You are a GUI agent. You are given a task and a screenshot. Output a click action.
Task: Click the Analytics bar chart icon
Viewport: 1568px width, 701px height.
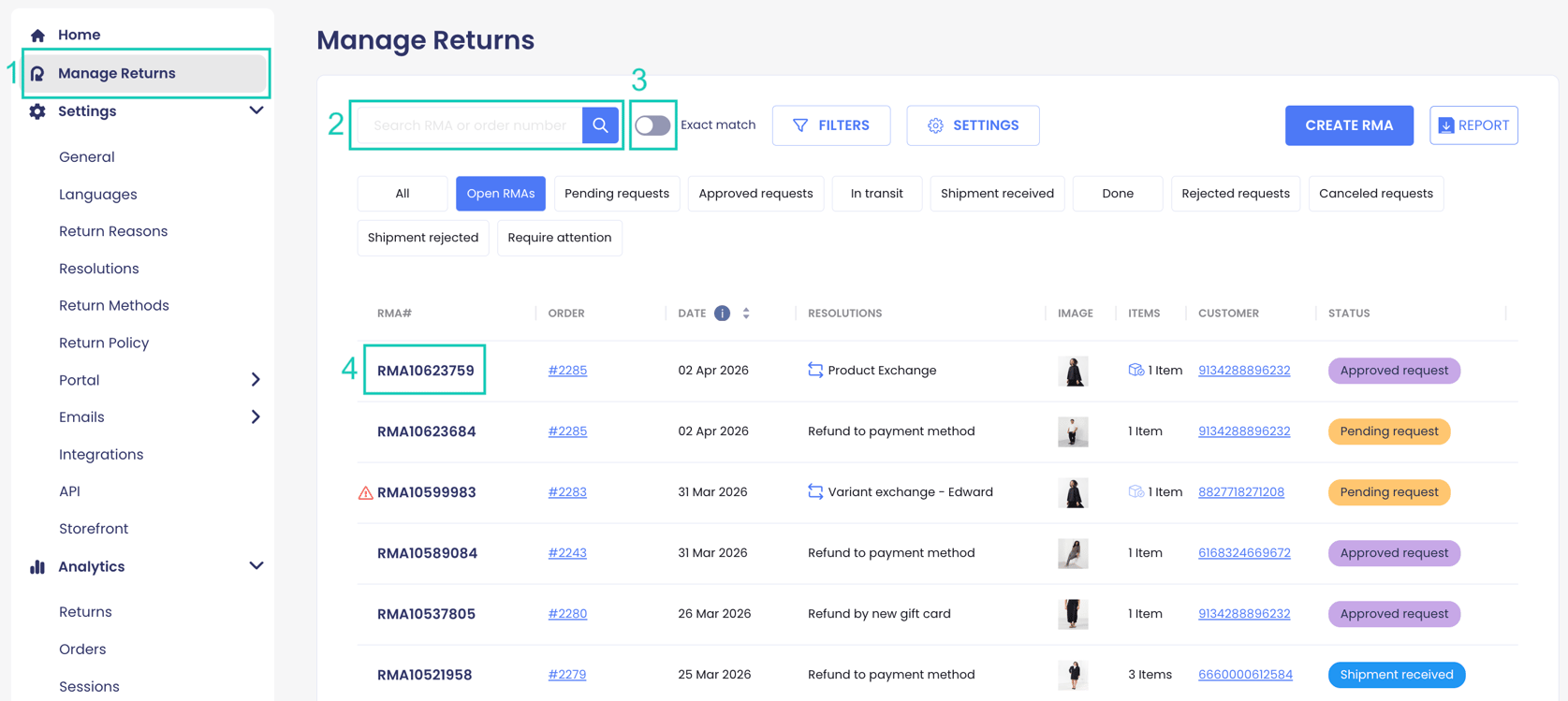(37, 567)
